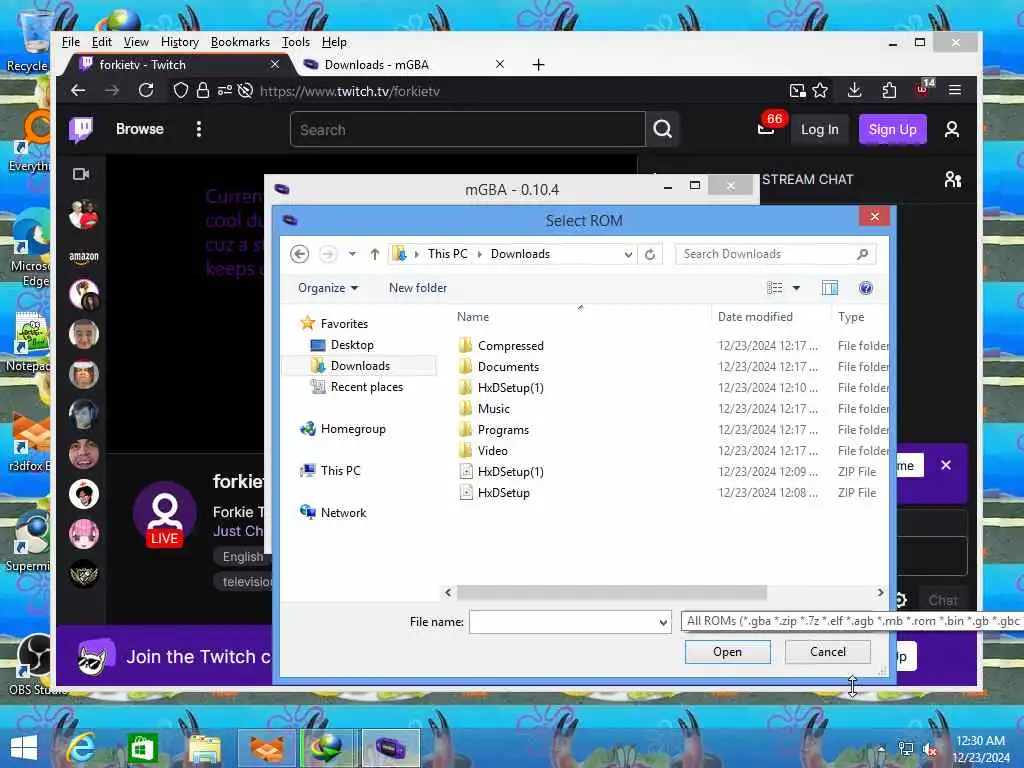
Task: Click the Up one level arrow in dialog
Action: (x=375, y=254)
